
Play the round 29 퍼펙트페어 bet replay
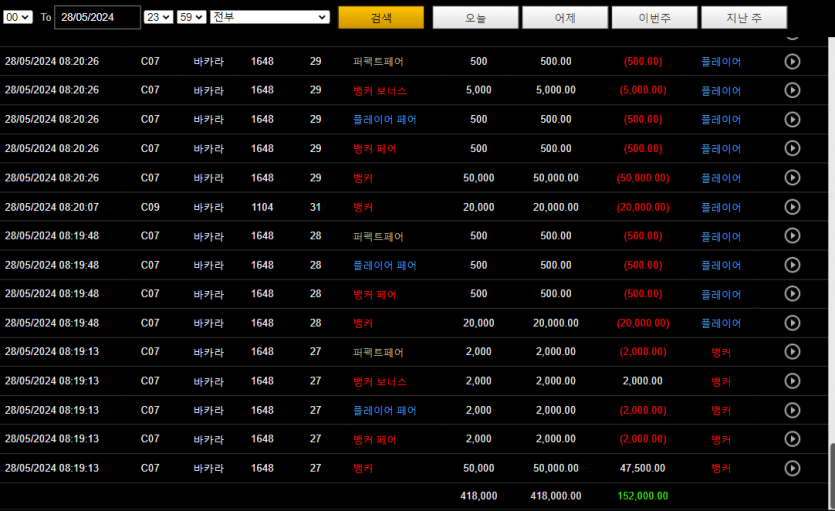(x=792, y=61)
